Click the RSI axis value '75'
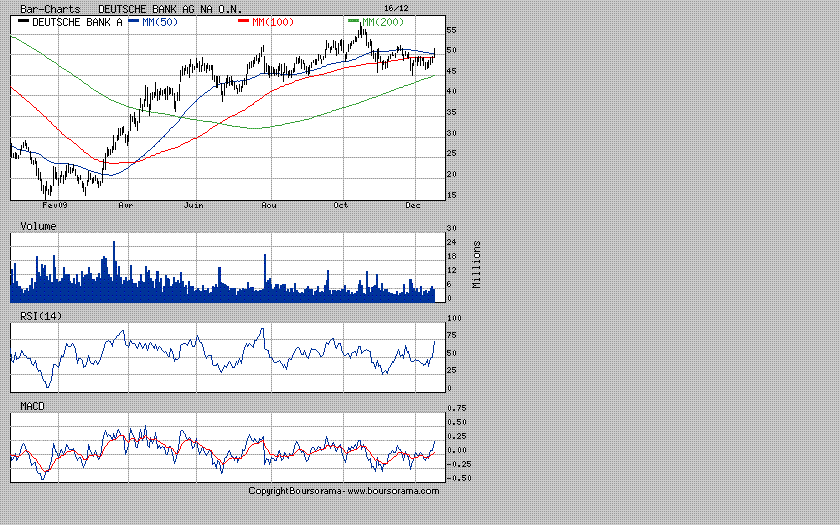Screen dimensions: 840x525 [x=452, y=335]
